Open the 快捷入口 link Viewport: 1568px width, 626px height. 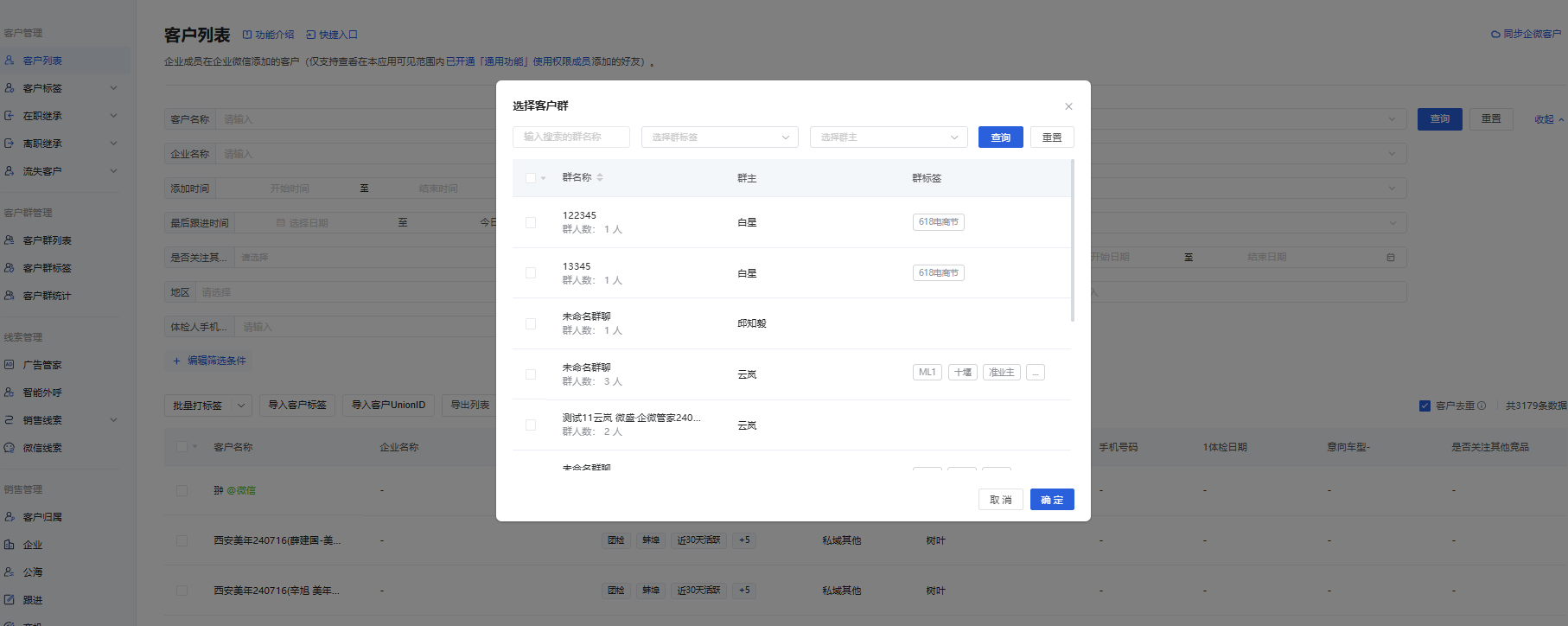pos(332,35)
